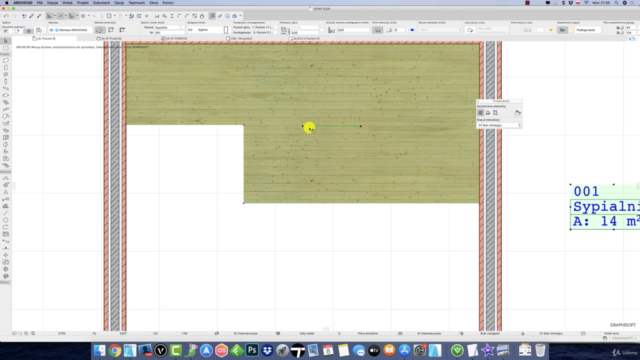Screen dimensions: 640x360
Task: Select the Line tool in the toolbox
Action: (6, 213)
